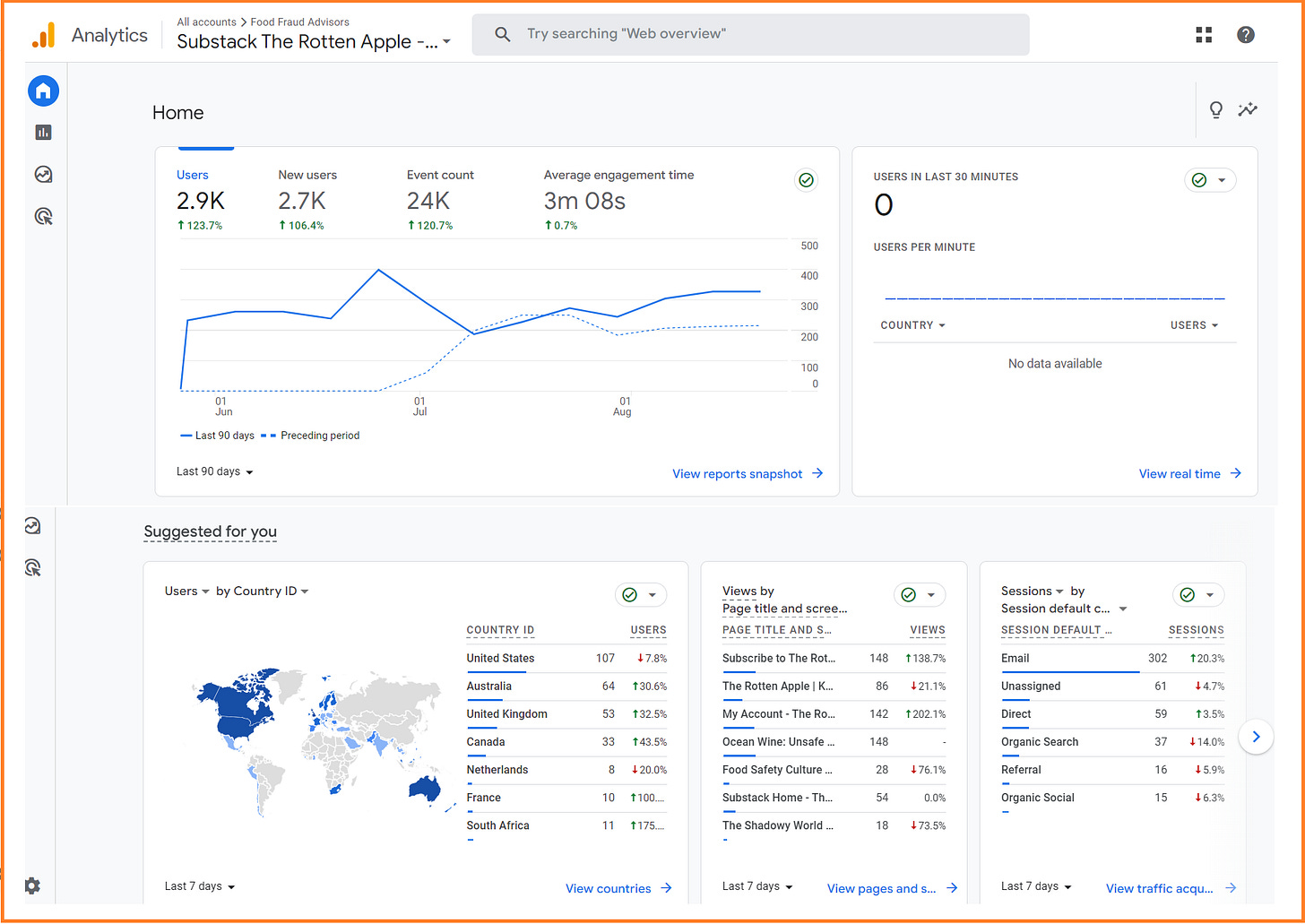Screen dimensions: 1305x924
Task: Open the upper Advertising icon in the sidebar
Action: pyautogui.click(x=43, y=216)
